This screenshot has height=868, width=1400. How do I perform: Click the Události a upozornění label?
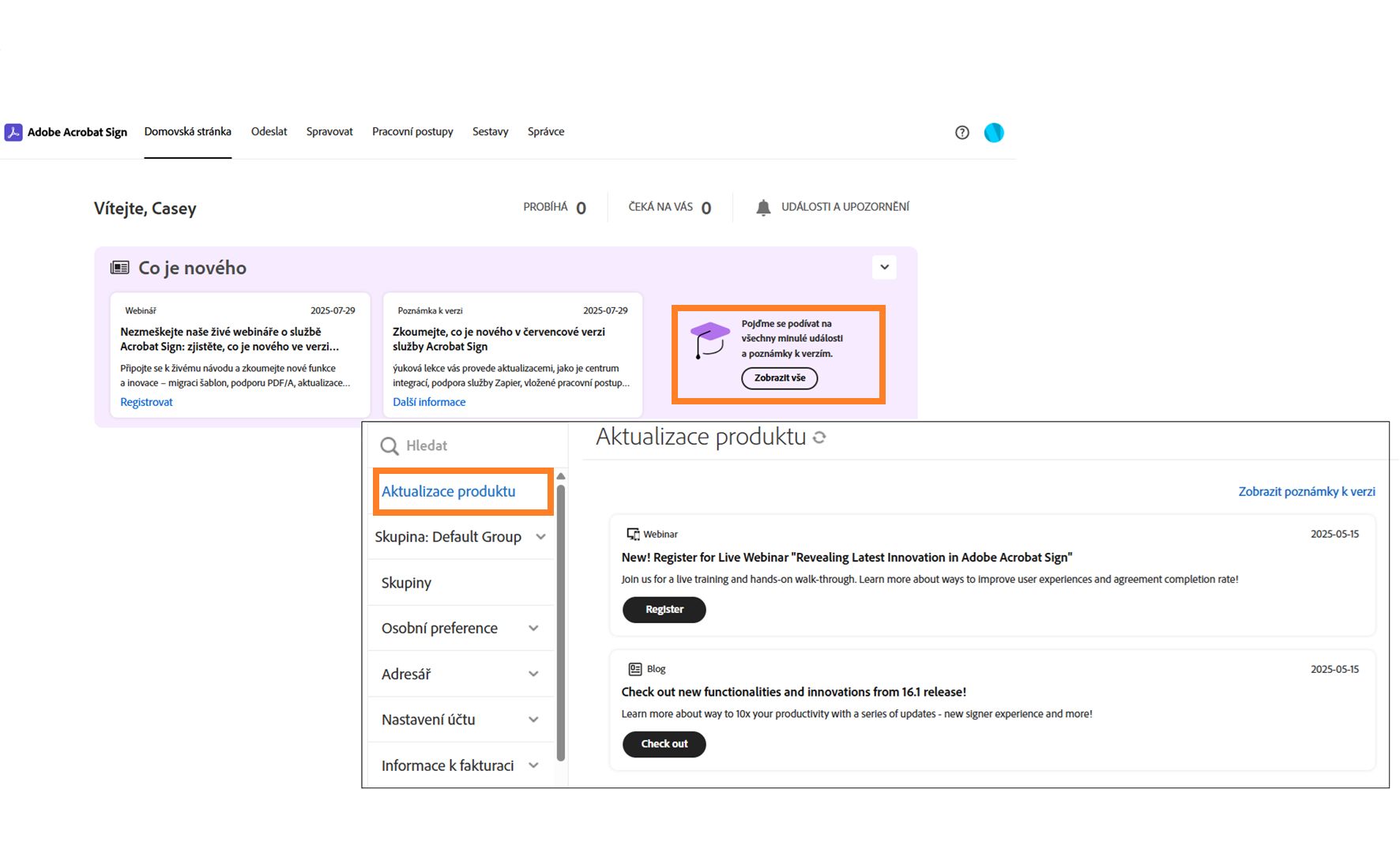pyautogui.click(x=845, y=207)
